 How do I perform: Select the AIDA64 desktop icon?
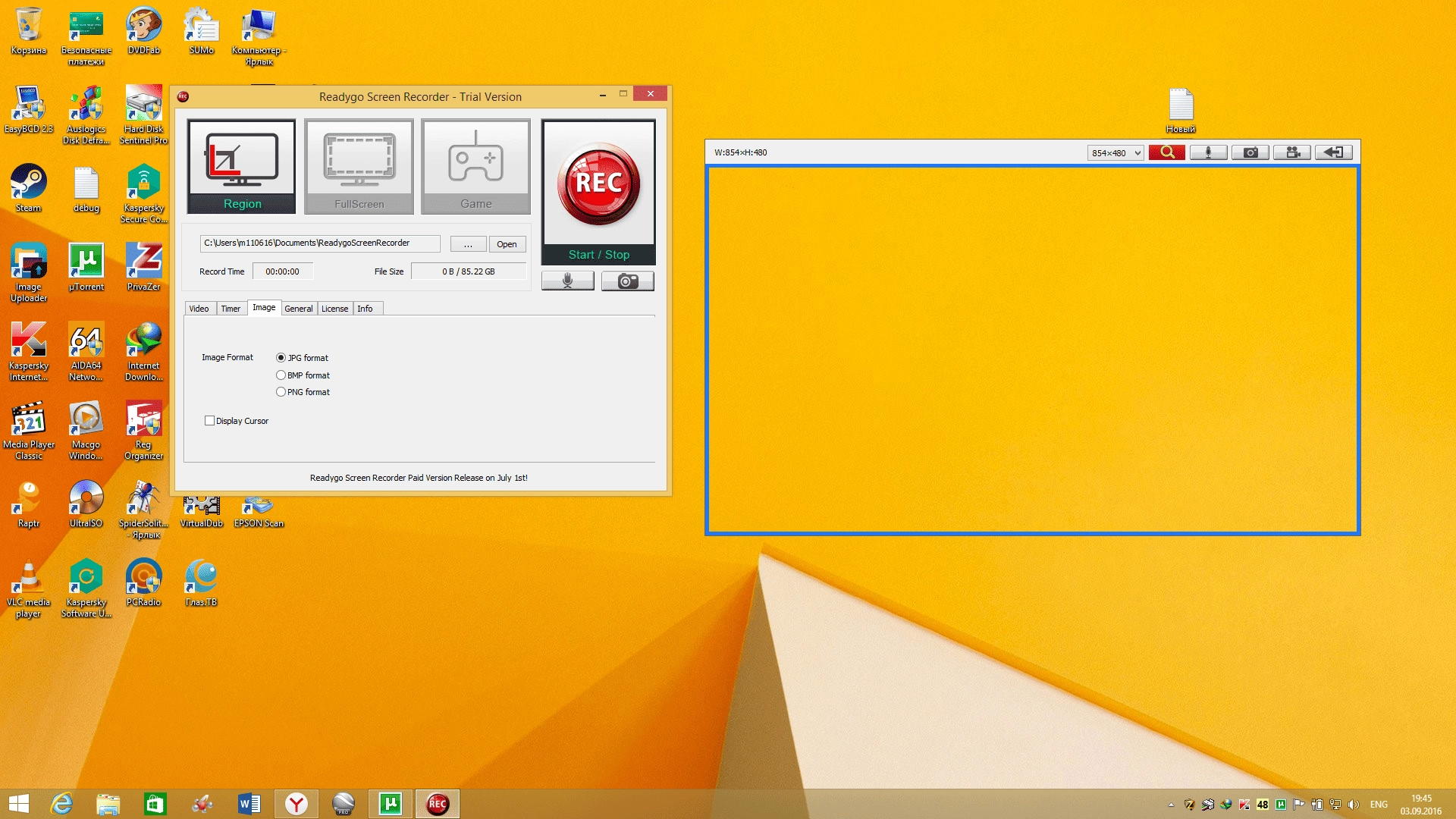click(86, 351)
